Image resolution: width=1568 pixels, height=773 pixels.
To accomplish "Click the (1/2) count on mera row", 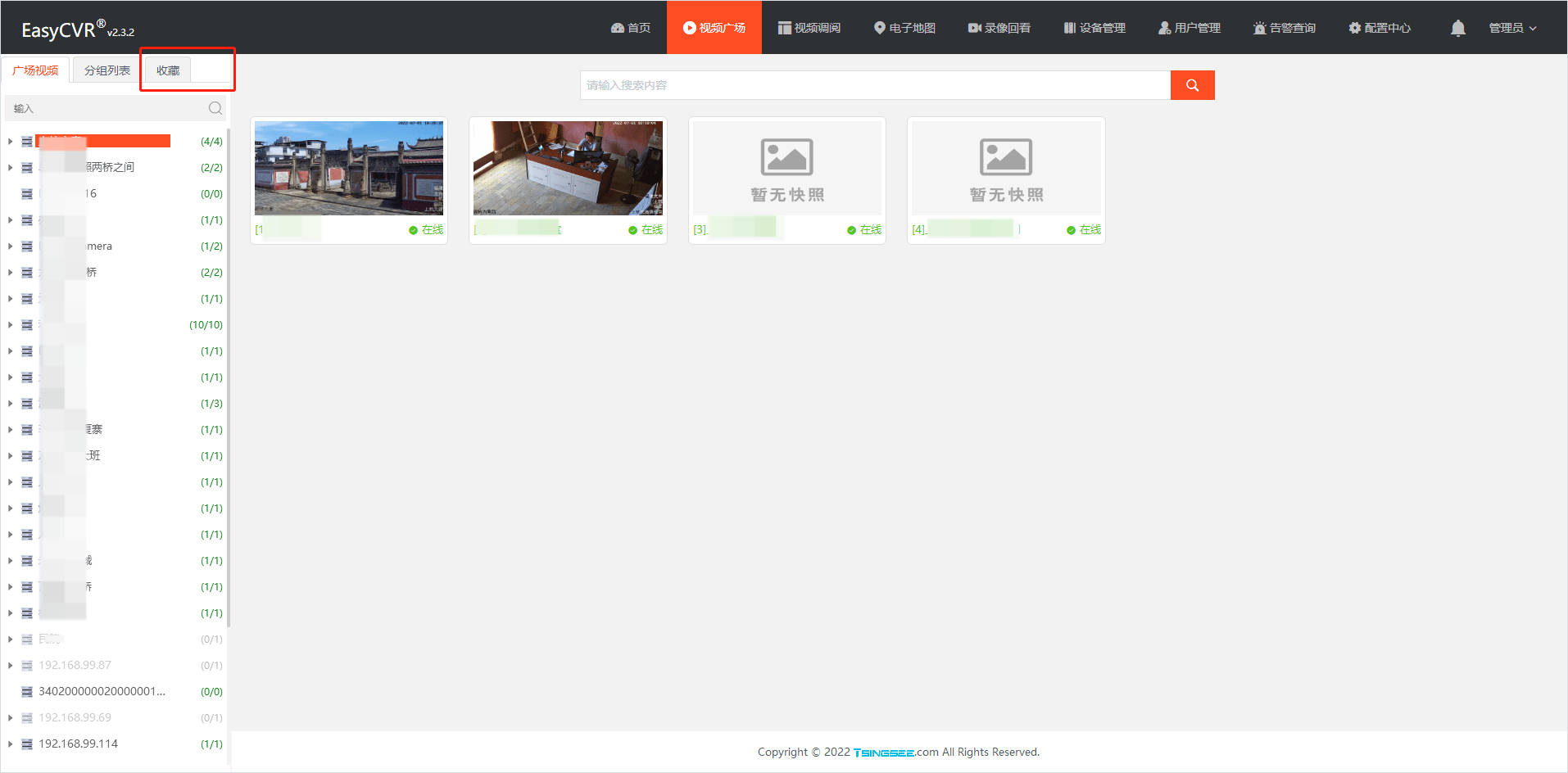I will 211,246.
